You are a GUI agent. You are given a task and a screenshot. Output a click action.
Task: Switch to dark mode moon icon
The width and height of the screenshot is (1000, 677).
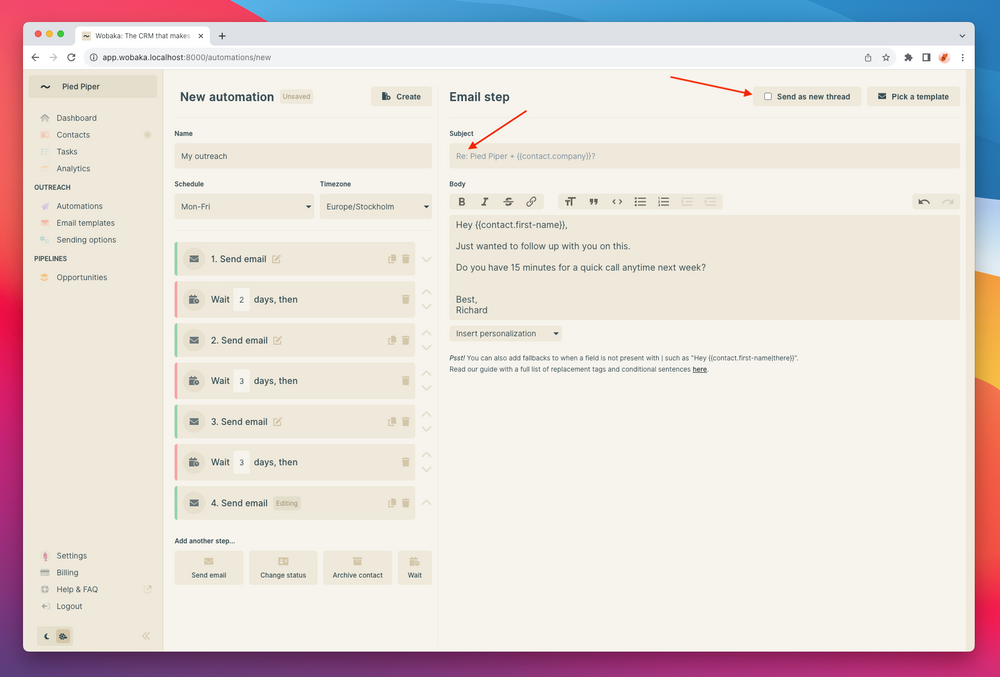point(47,636)
